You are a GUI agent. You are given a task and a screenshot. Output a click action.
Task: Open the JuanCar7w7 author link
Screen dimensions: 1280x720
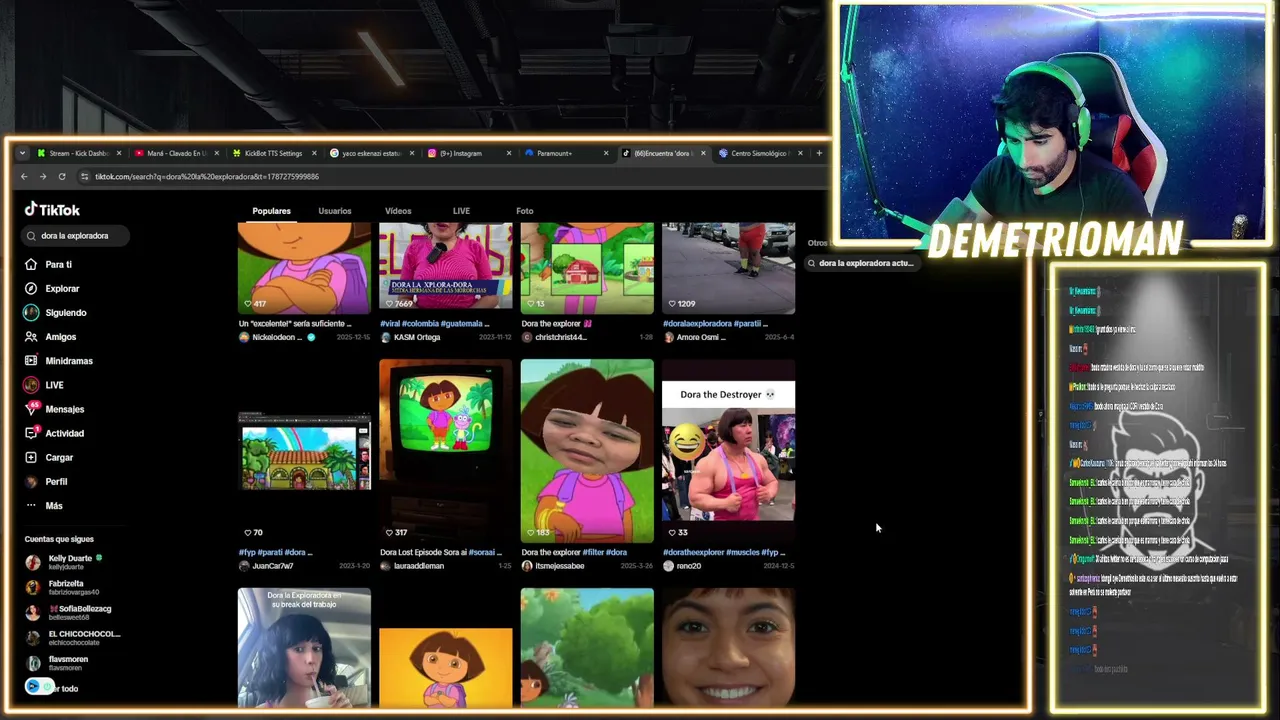[273, 566]
